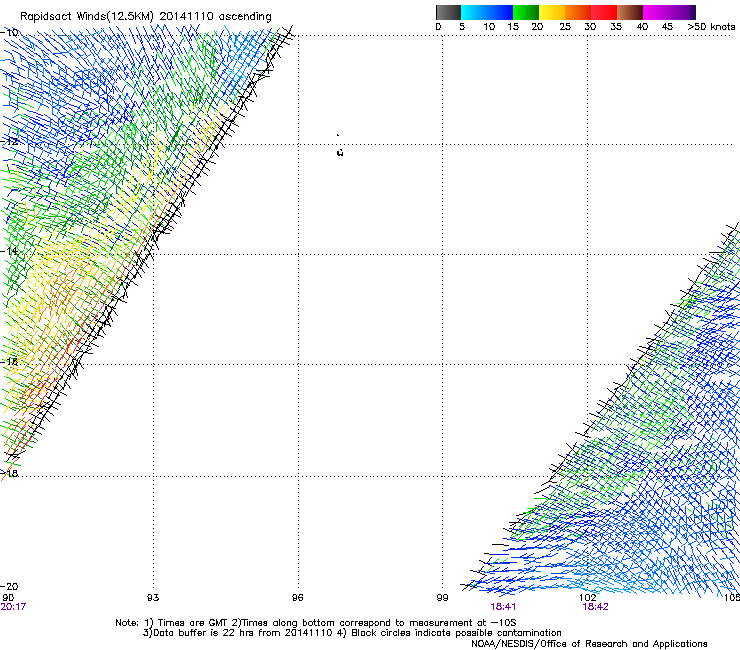Click the Rapidscat Winds 20141110 ascending title

145,17
